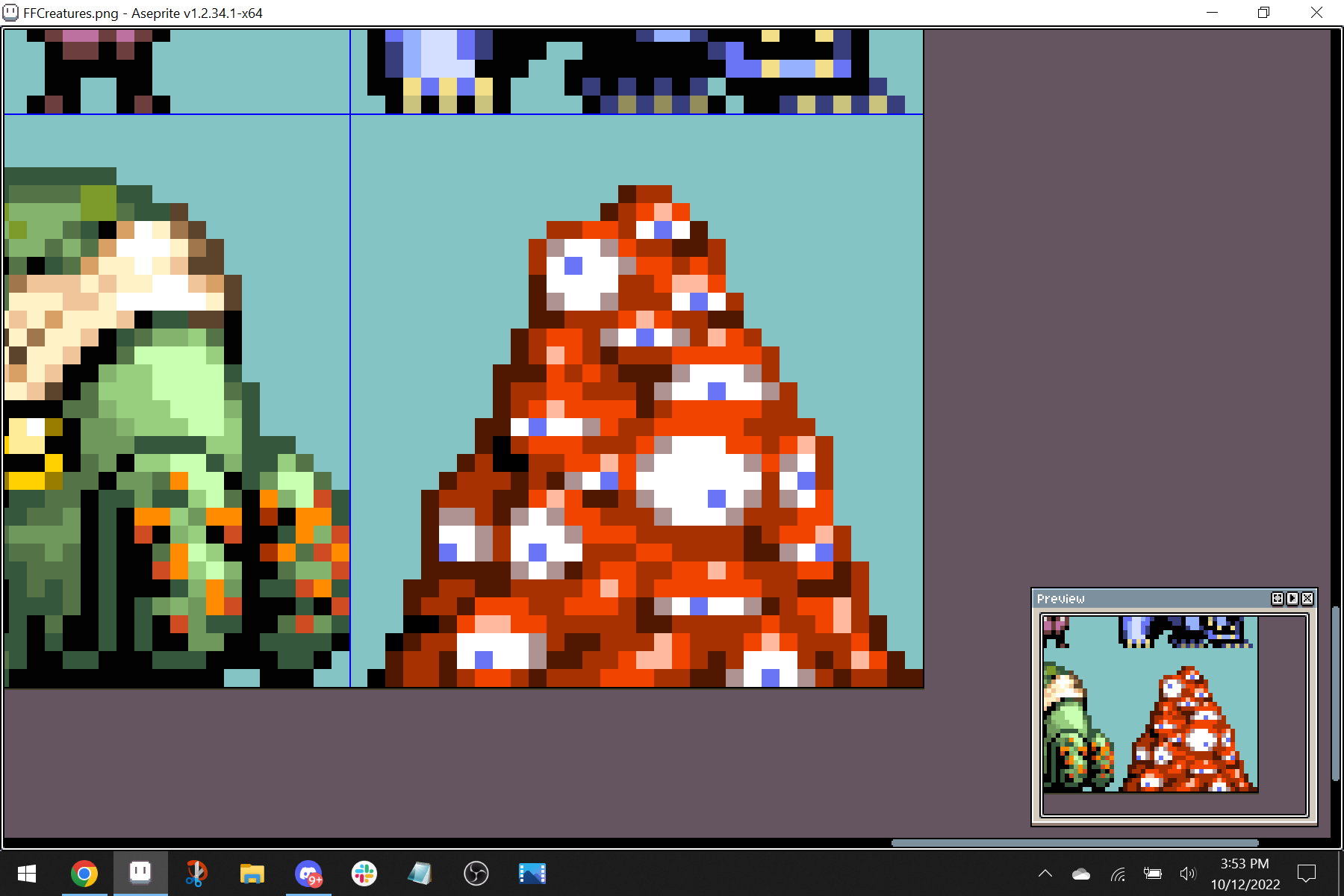This screenshot has height=896, width=1344.
Task: Launch Google Chrome from the taskbar
Action: (x=84, y=874)
